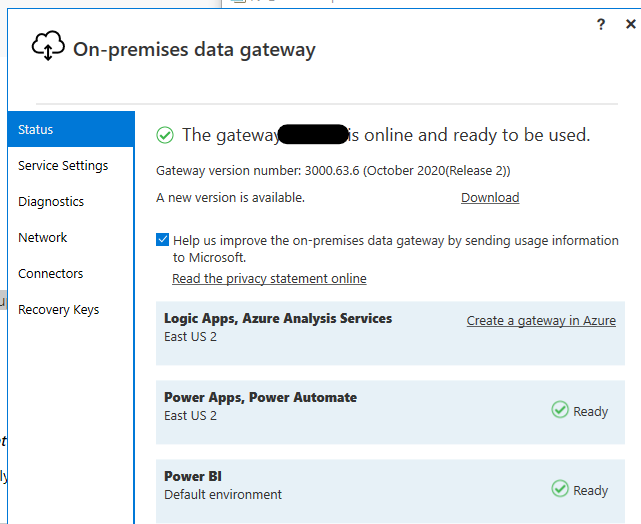Click the cloud gateway logo icon
This screenshot has height=524, width=641.
(x=48, y=45)
